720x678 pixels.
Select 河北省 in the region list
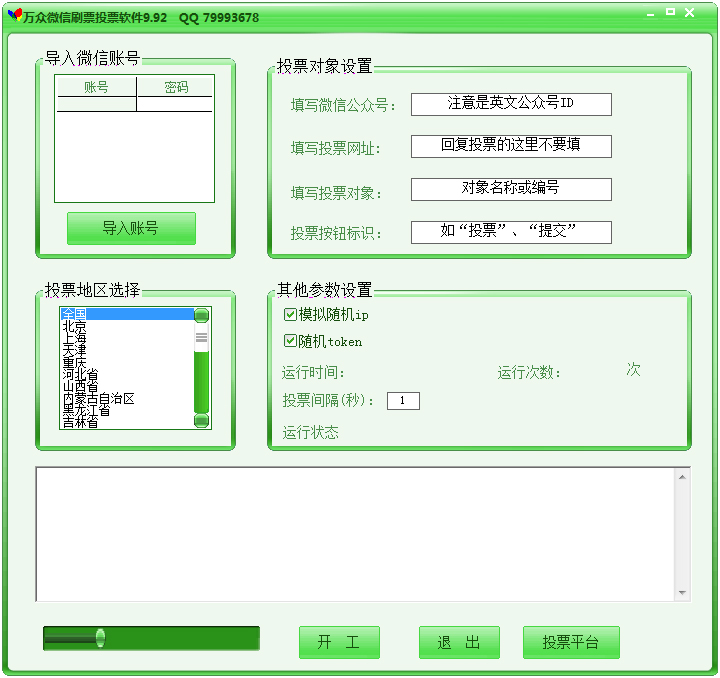pos(127,374)
